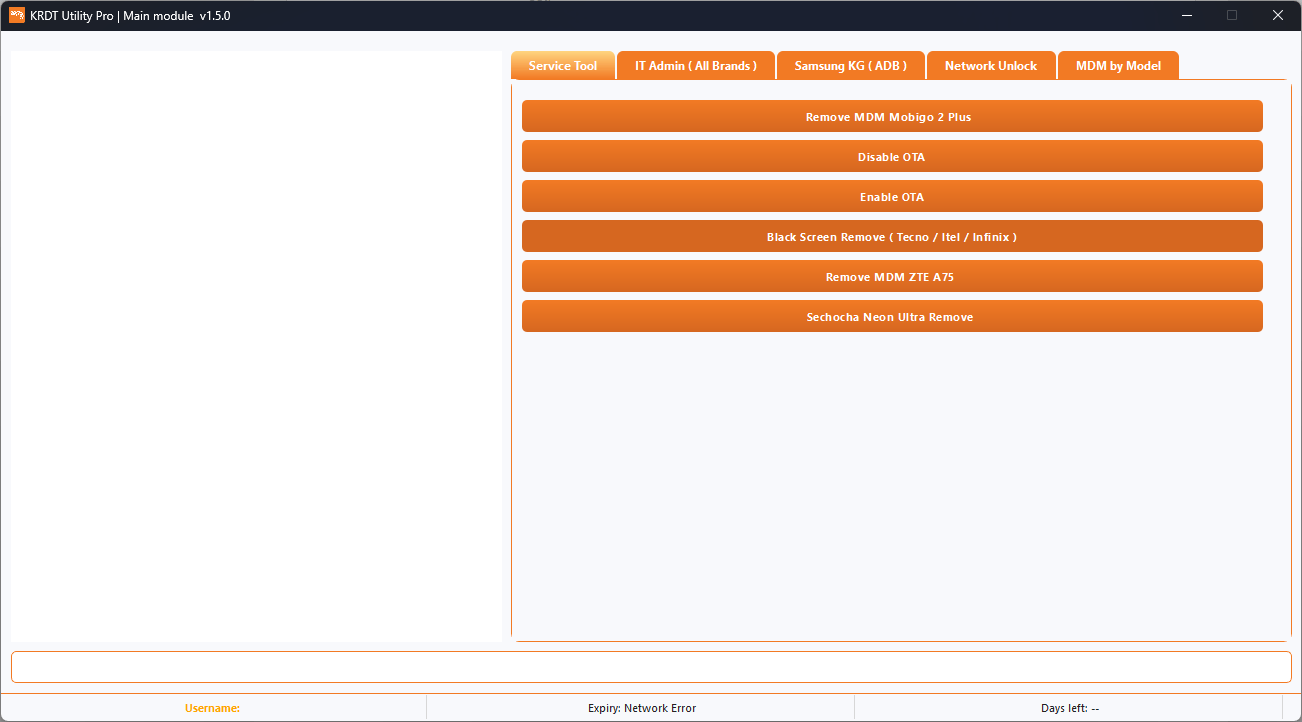Click the KRDT Utility Pro app icon

[x=16, y=15]
